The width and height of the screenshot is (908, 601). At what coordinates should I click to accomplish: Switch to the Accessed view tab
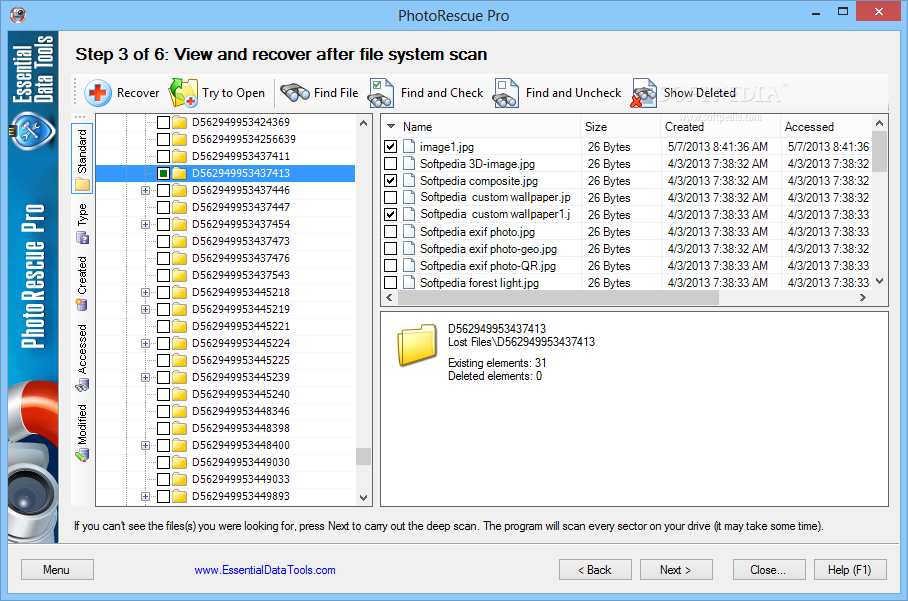[x=82, y=358]
